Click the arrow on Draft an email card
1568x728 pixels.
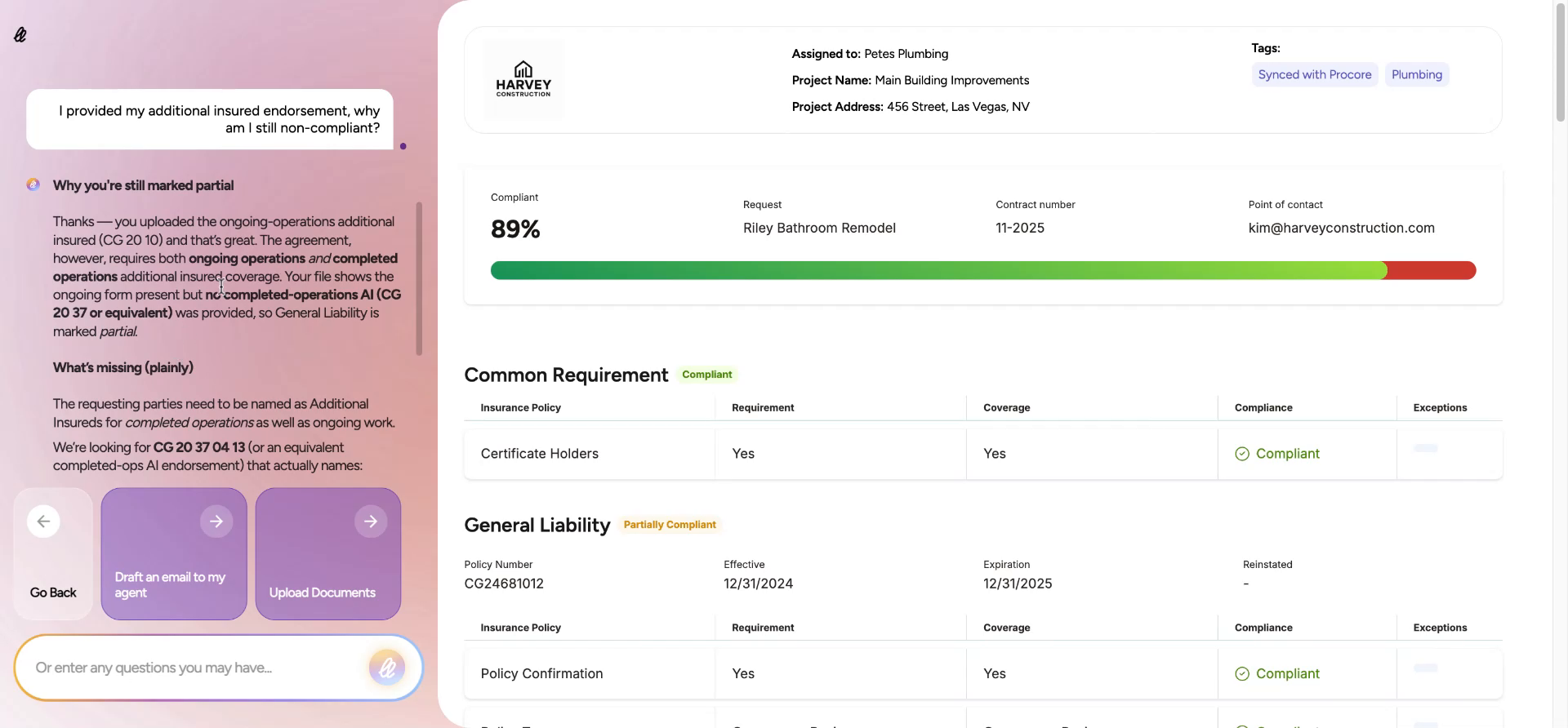pos(216,522)
